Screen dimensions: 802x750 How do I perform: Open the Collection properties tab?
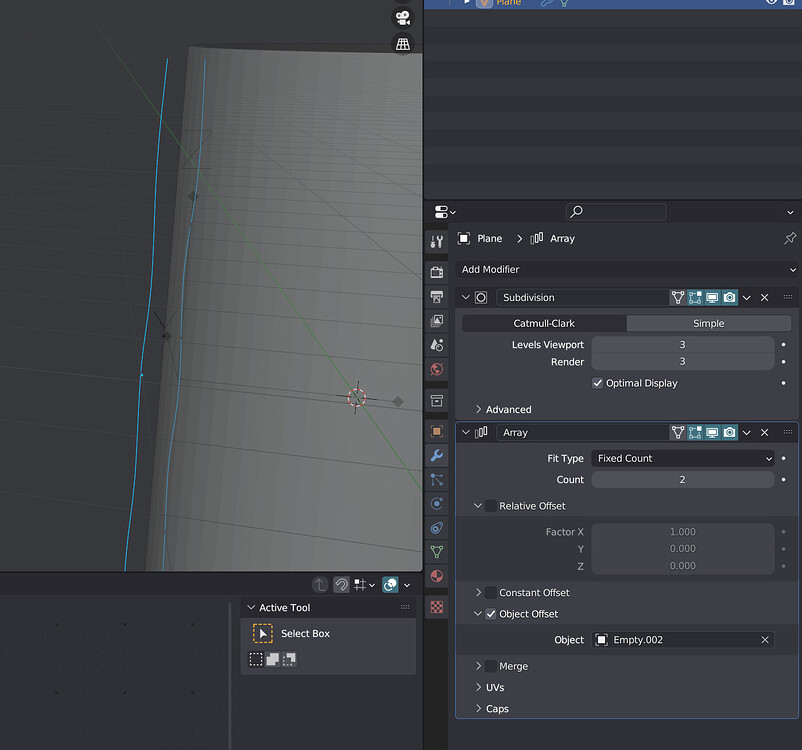pos(436,401)
